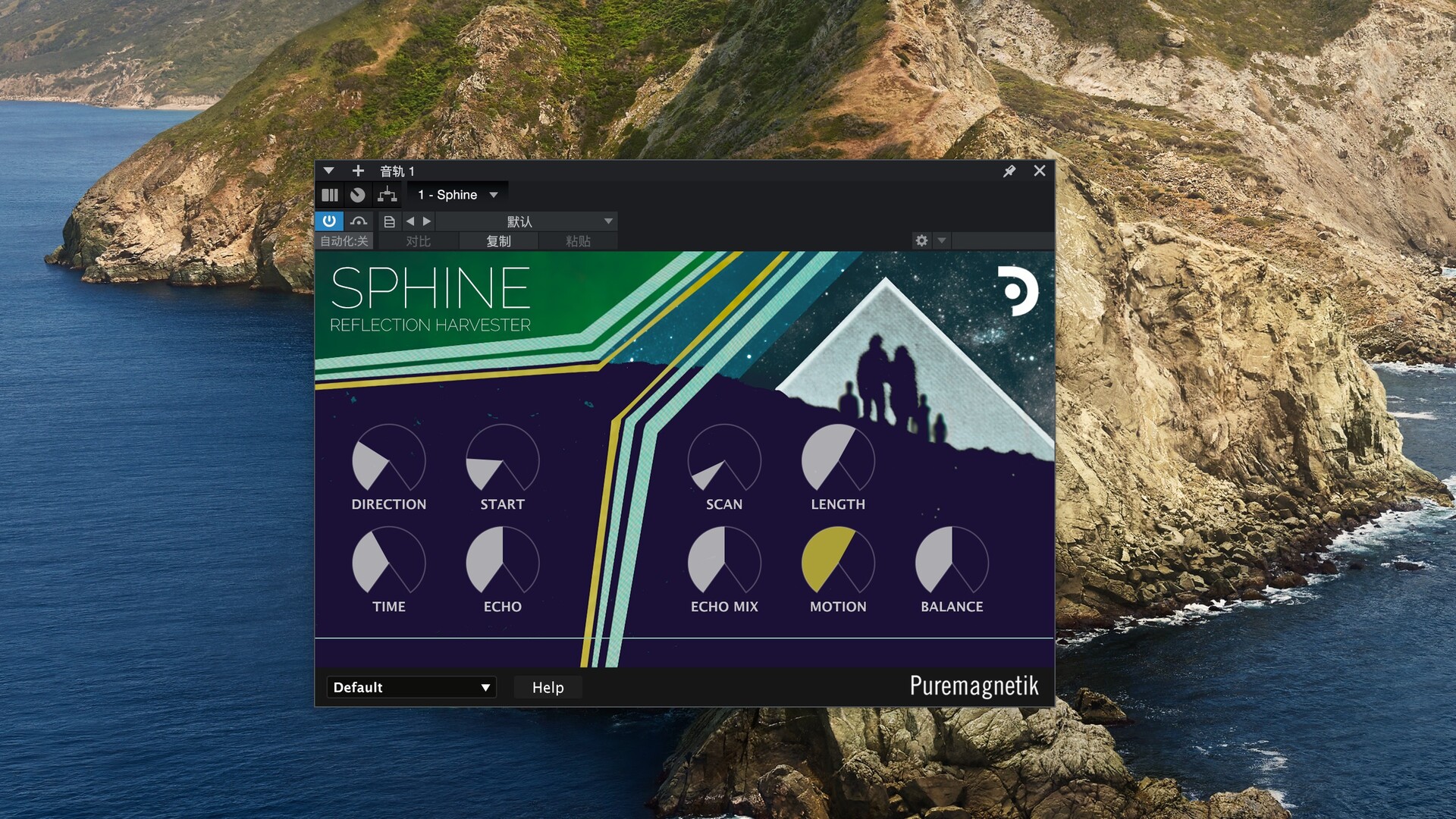Open the Default preset combo box

411,687
